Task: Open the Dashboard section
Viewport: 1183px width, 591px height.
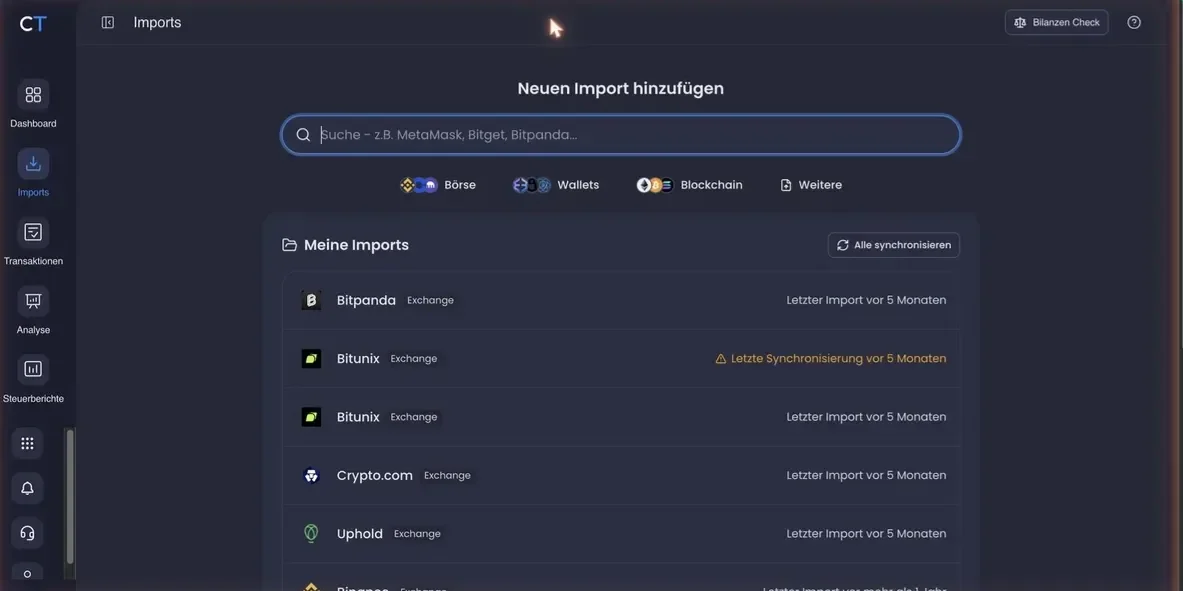Action: (x=33, y=104)
